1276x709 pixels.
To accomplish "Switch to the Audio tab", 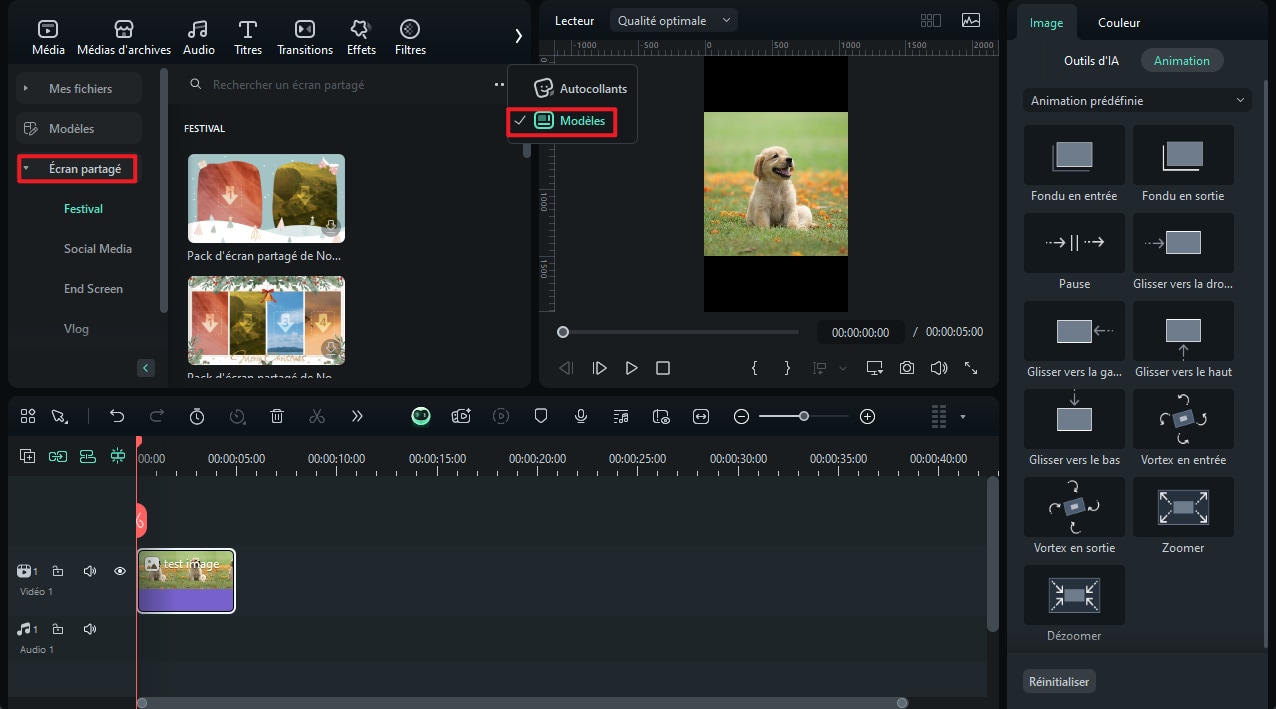I will (199, 37).
